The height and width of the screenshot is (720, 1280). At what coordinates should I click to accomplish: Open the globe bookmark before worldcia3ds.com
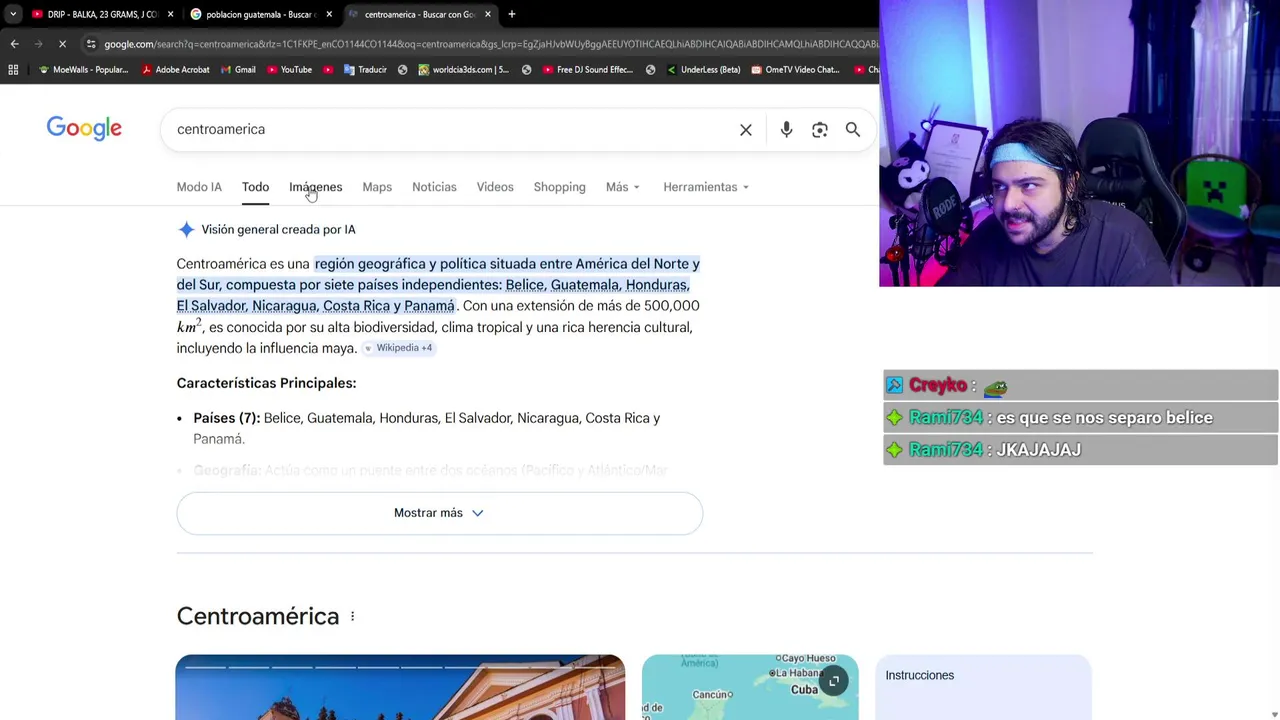[402, 70]
